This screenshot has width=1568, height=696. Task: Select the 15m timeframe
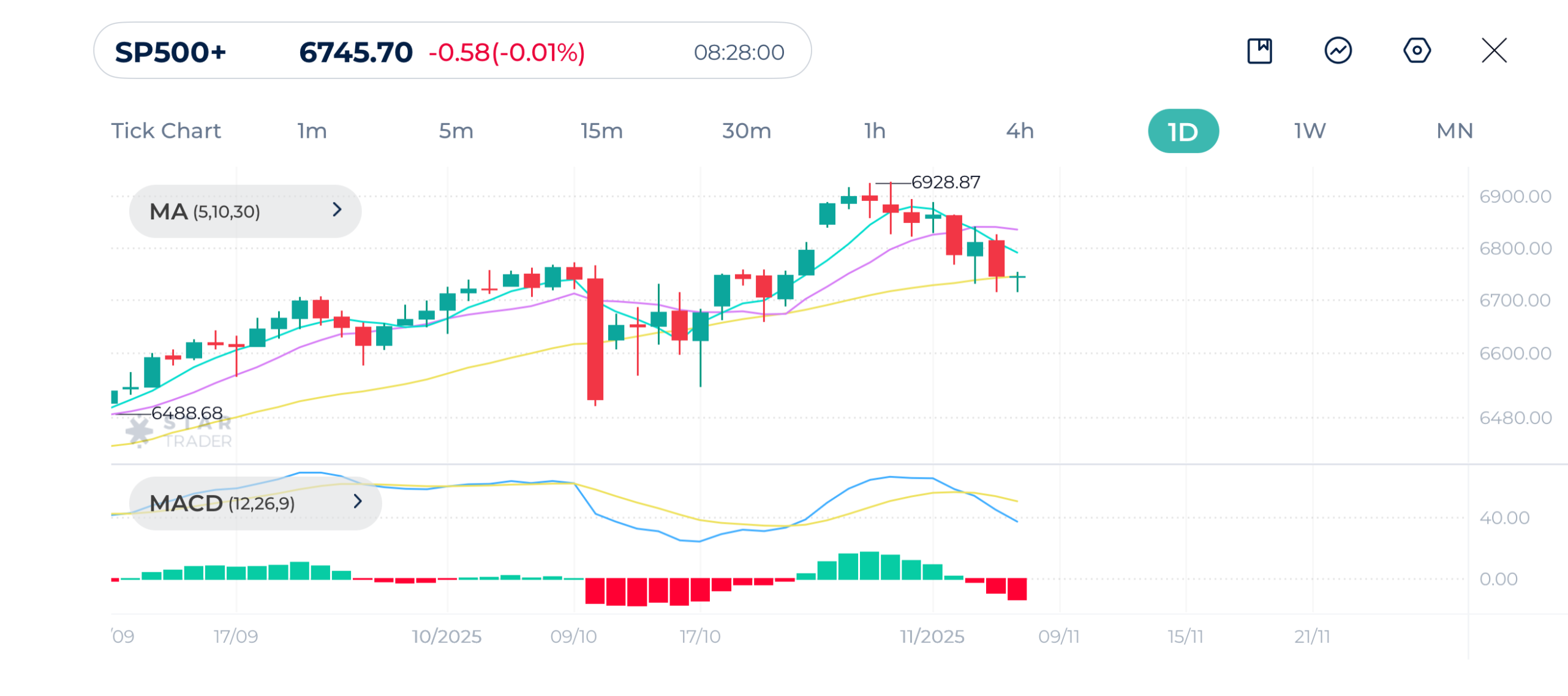click(601, 131)
